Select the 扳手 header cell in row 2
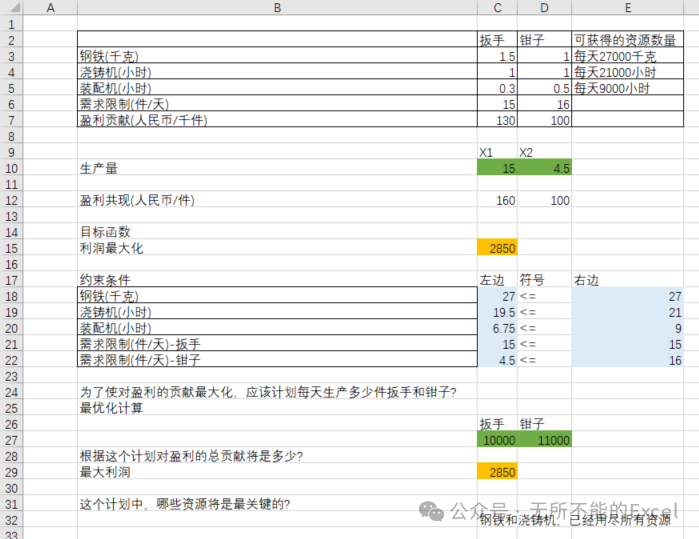 (x=498, y=40)
